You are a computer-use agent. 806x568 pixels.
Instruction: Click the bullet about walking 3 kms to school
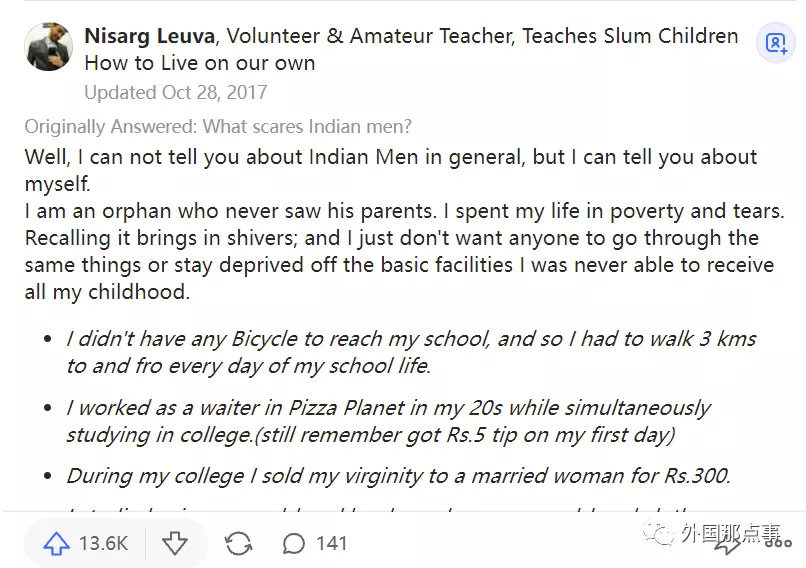click(410, 352)
